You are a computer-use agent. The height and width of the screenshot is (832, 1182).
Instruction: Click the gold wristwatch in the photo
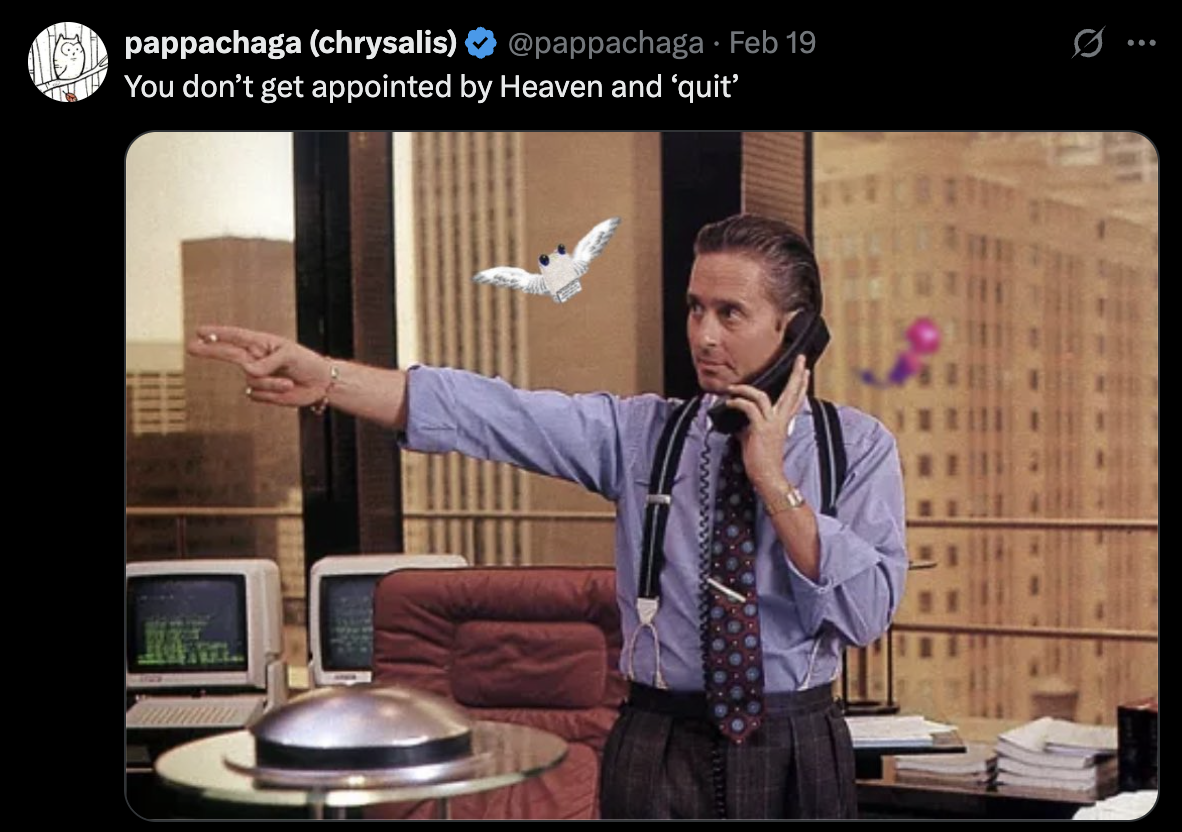(x=785, y=501)
